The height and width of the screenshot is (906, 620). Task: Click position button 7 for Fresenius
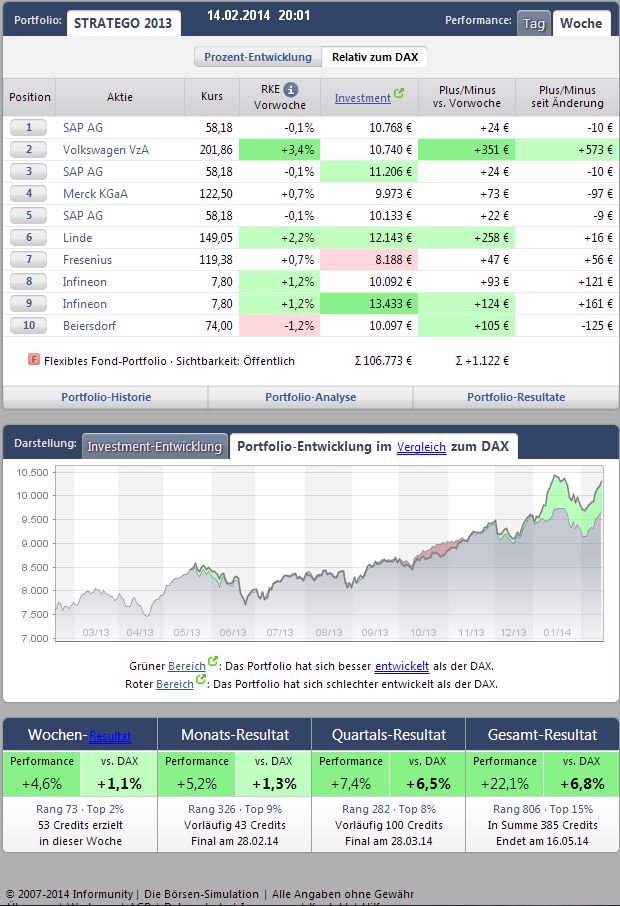pos(29,259)
